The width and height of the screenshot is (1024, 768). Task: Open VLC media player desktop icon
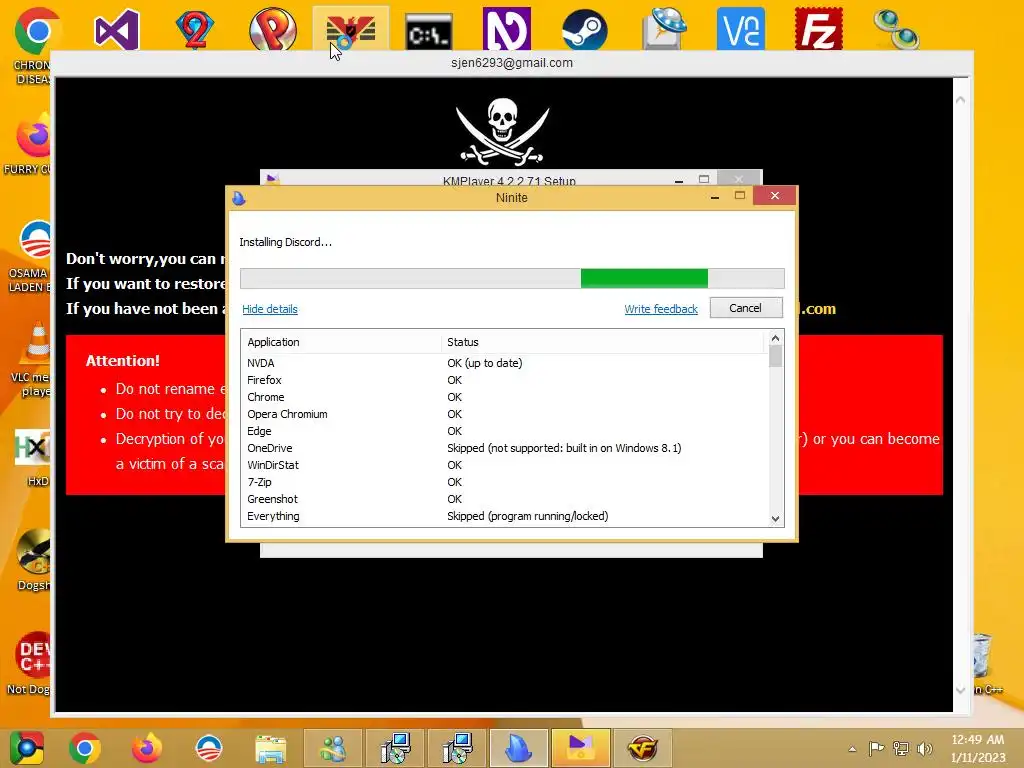(36, 344)
